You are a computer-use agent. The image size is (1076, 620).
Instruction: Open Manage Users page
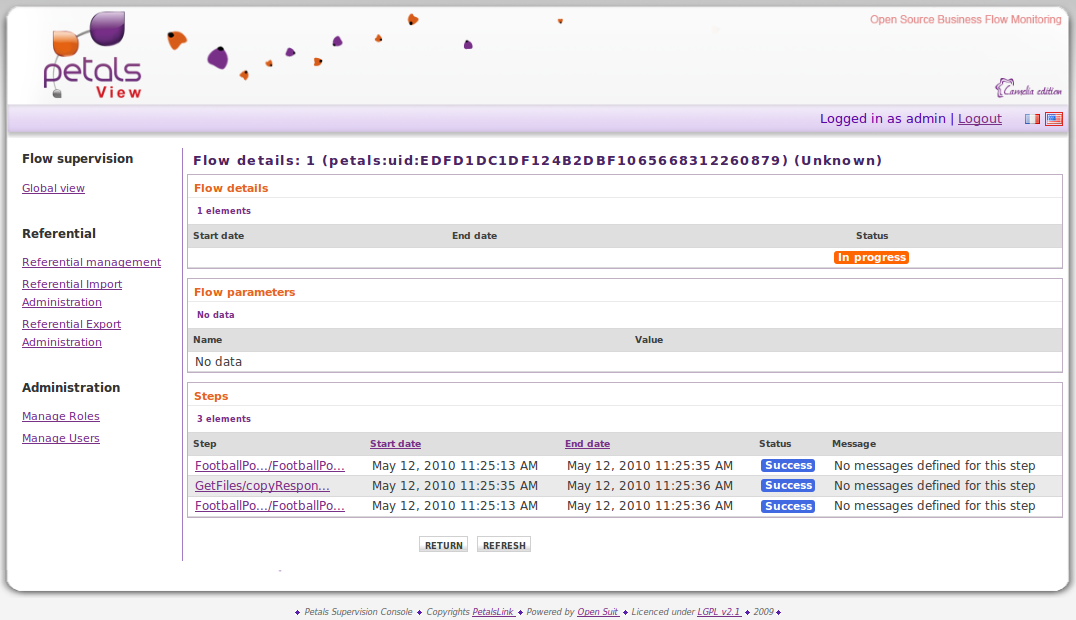point(61,438)
